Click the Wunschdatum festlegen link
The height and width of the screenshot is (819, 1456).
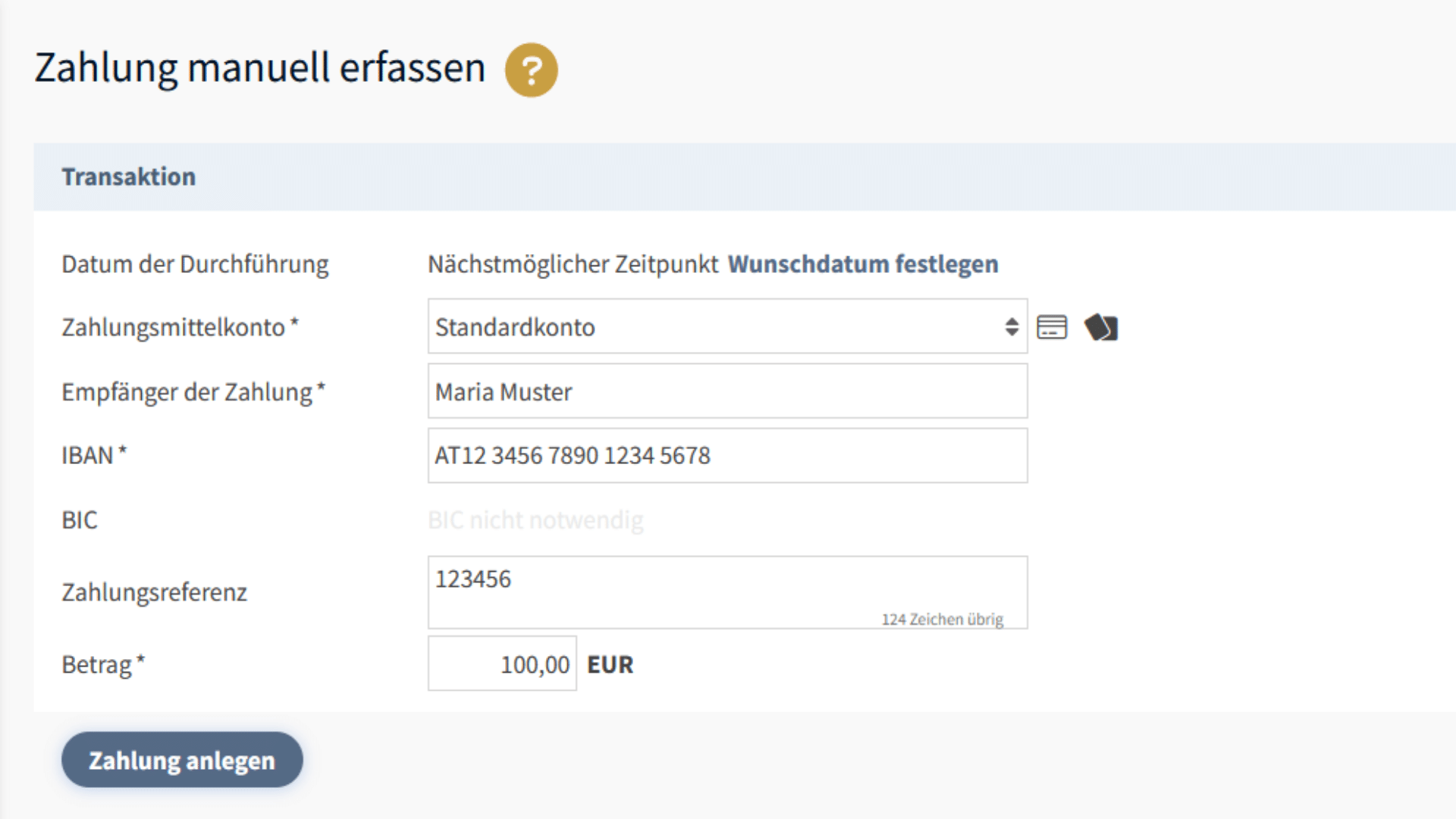click(x=863, y=264)
